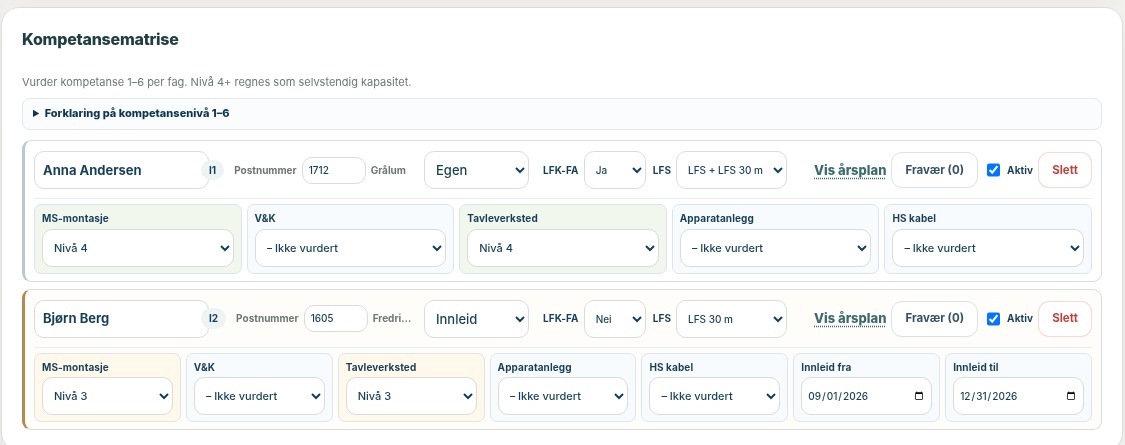Click the I2 badge beside Bjørn Berg
The image size is (1125, 445).
click(213, 319)
